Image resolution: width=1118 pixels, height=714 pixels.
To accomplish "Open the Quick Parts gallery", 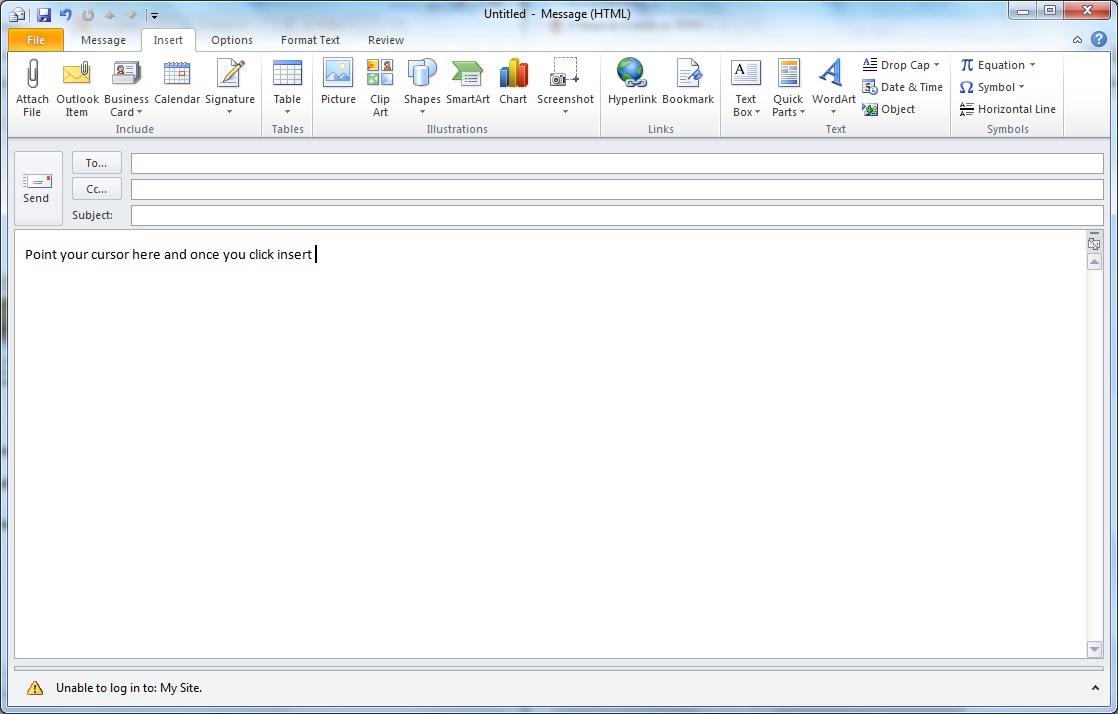I will 788,87.
